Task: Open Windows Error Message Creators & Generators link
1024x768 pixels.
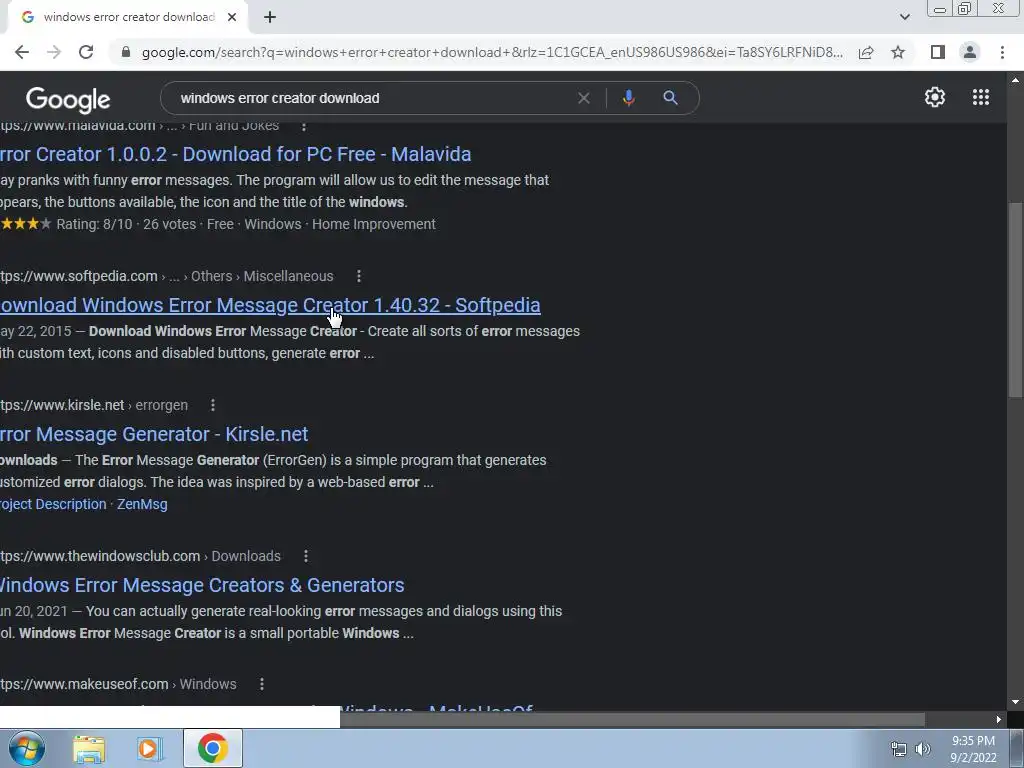Action: pyautogui.click(x=202, y=585)
